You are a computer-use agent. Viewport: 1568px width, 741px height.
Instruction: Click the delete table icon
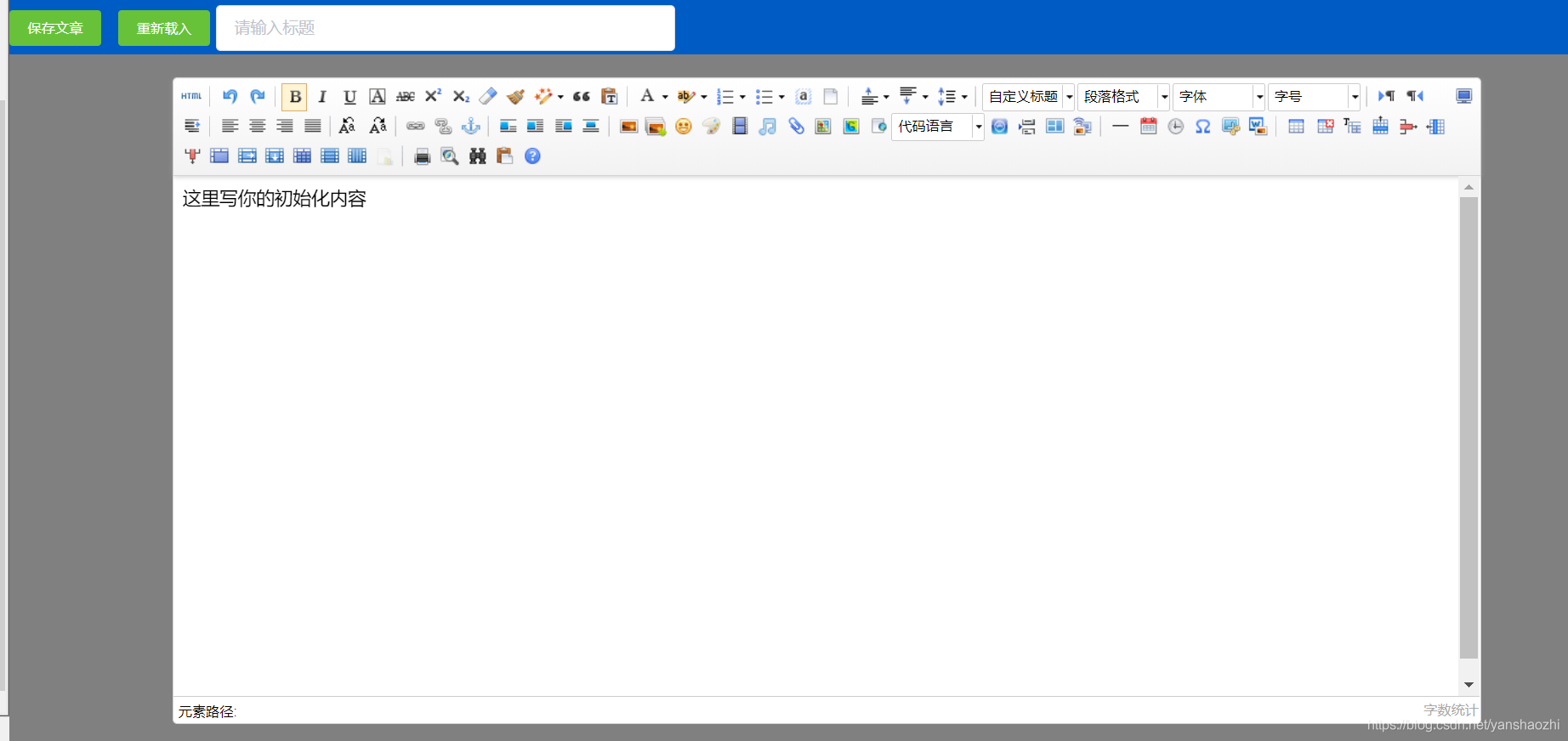(1325, 127)
